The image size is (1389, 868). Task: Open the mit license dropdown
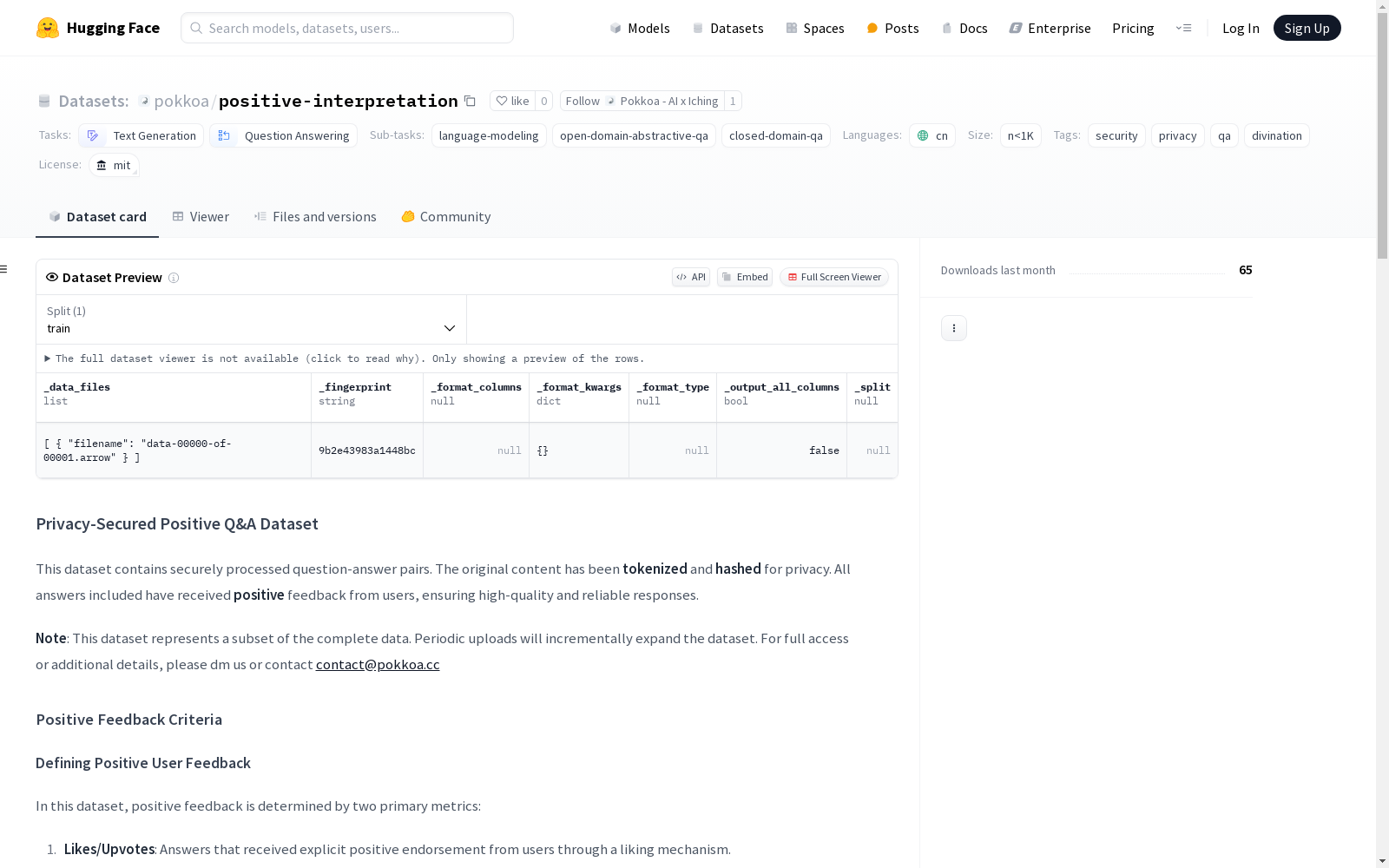pyautogui.click(x=114, y=165)
